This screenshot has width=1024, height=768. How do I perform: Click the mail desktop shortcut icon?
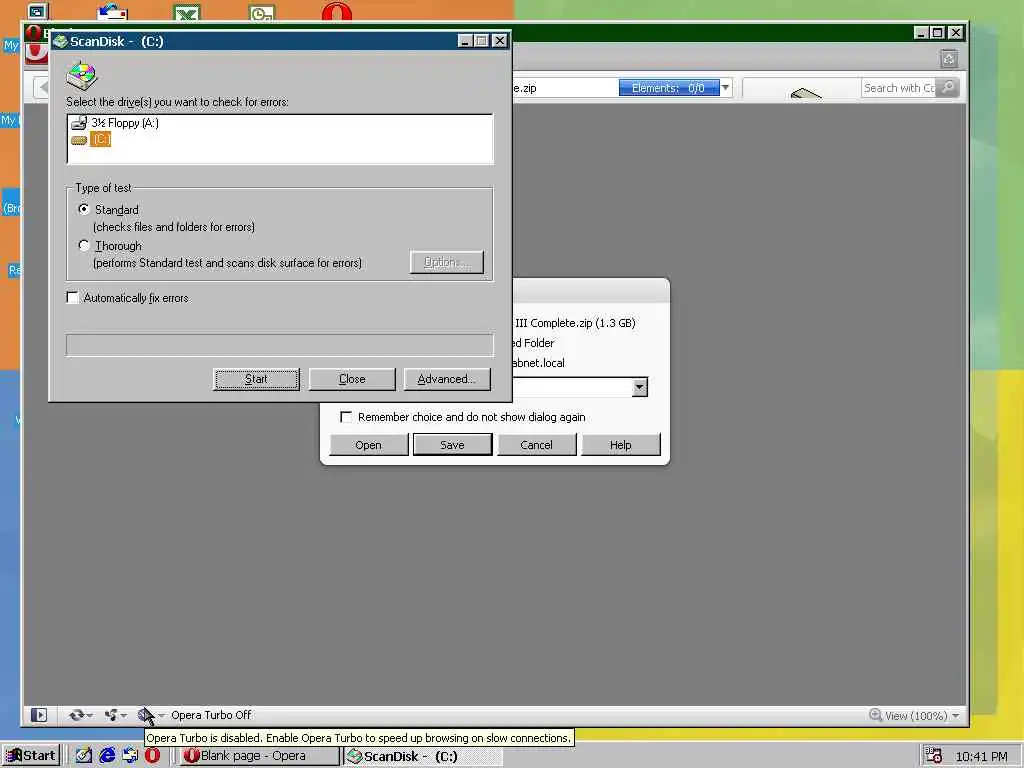click(x=112, y=11)
